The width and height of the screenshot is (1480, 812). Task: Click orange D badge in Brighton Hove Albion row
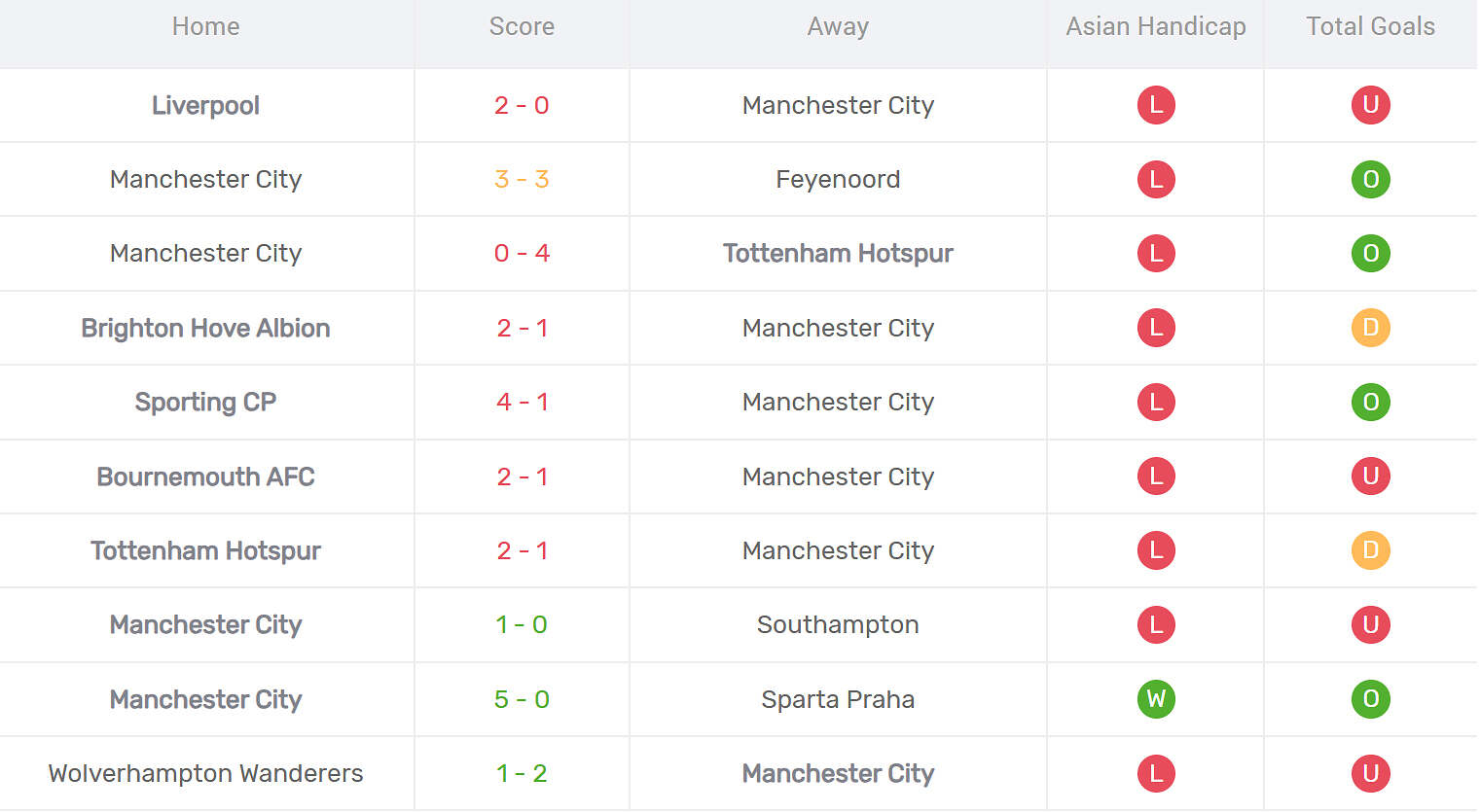[x=1370, y=328]
